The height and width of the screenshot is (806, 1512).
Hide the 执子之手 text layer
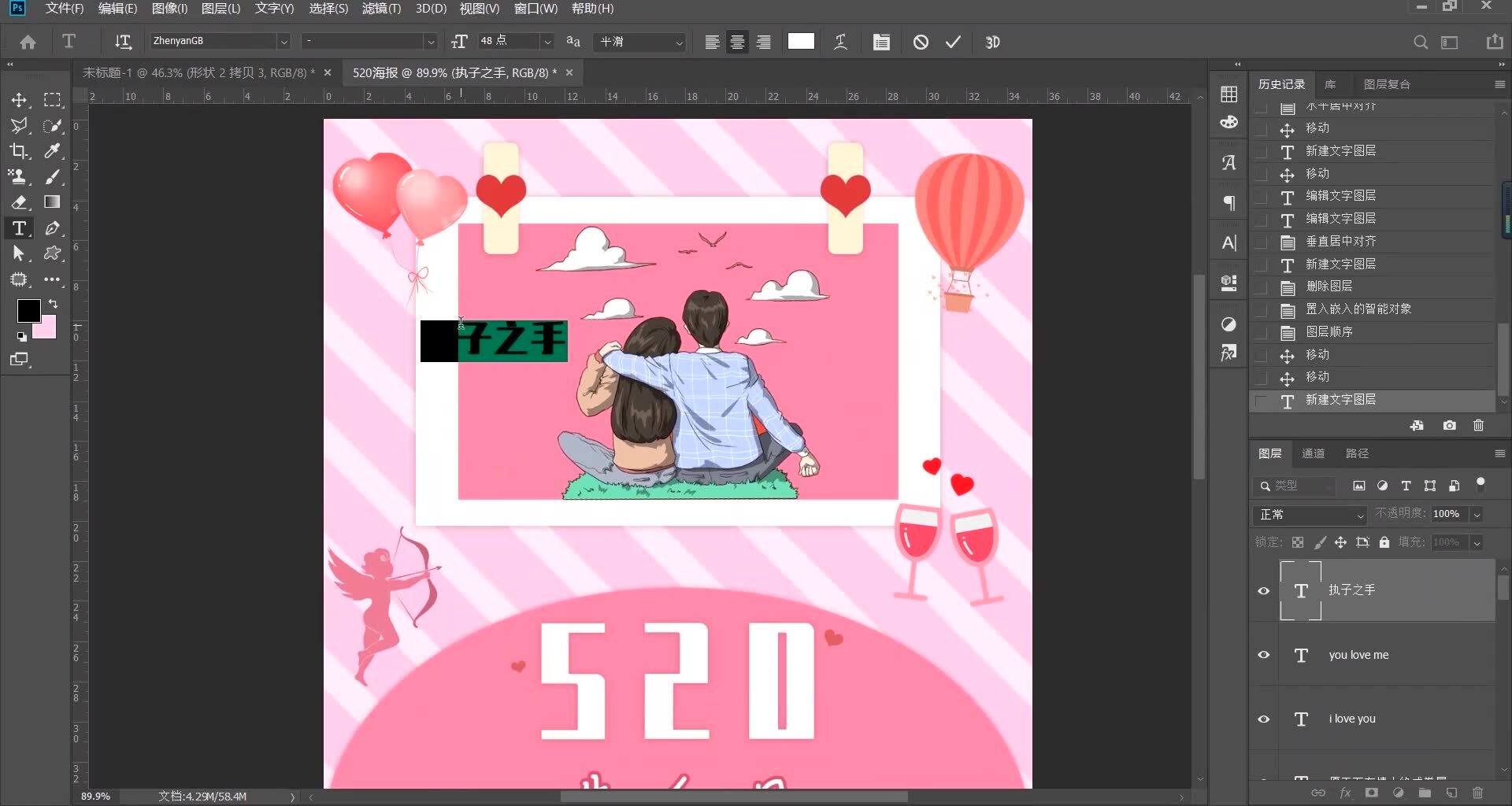click(1264, 591)
